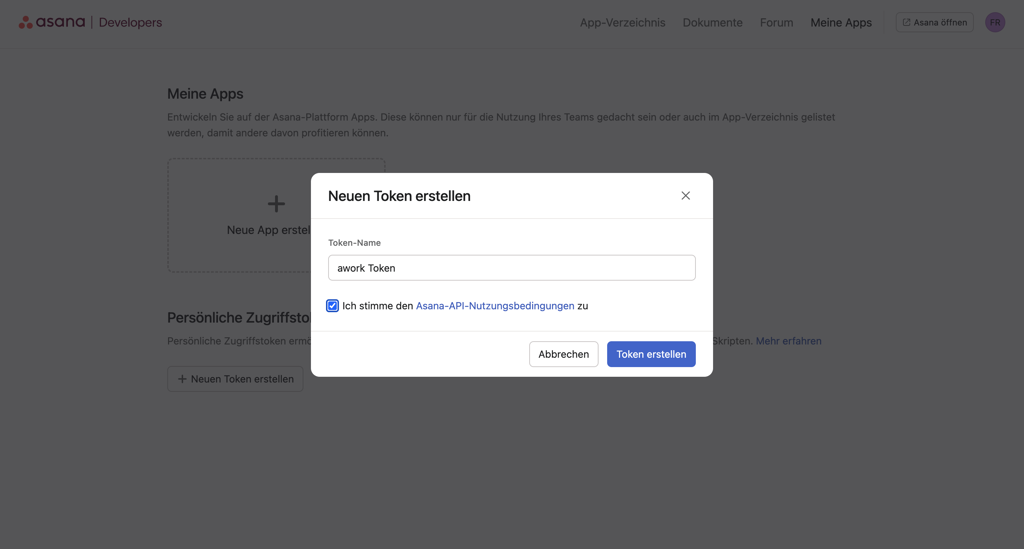This screenshot has height=549, width=1024.
Task: Open the Asana-API-Nutzungsbedingungen link
Action: pos(495,306)
